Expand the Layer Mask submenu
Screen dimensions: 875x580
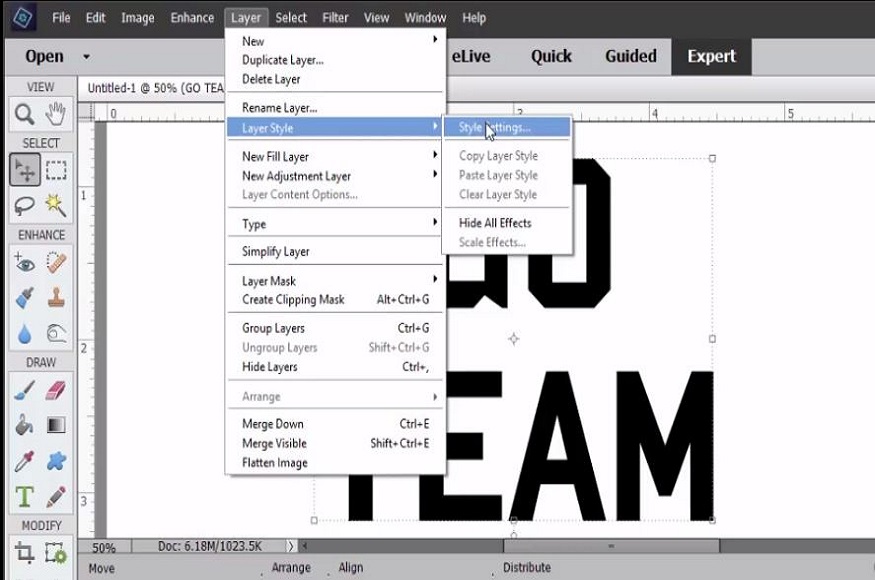coord(335,281)
